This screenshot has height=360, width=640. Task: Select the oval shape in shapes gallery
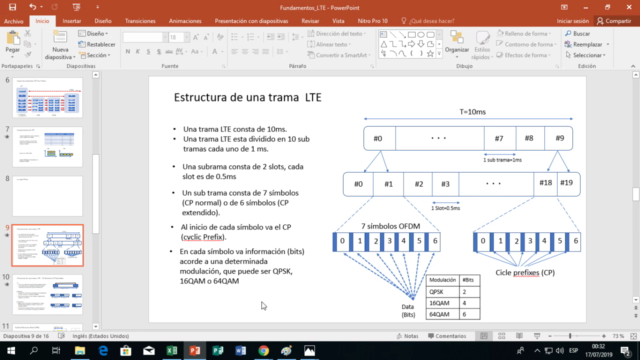pos(421,35)
